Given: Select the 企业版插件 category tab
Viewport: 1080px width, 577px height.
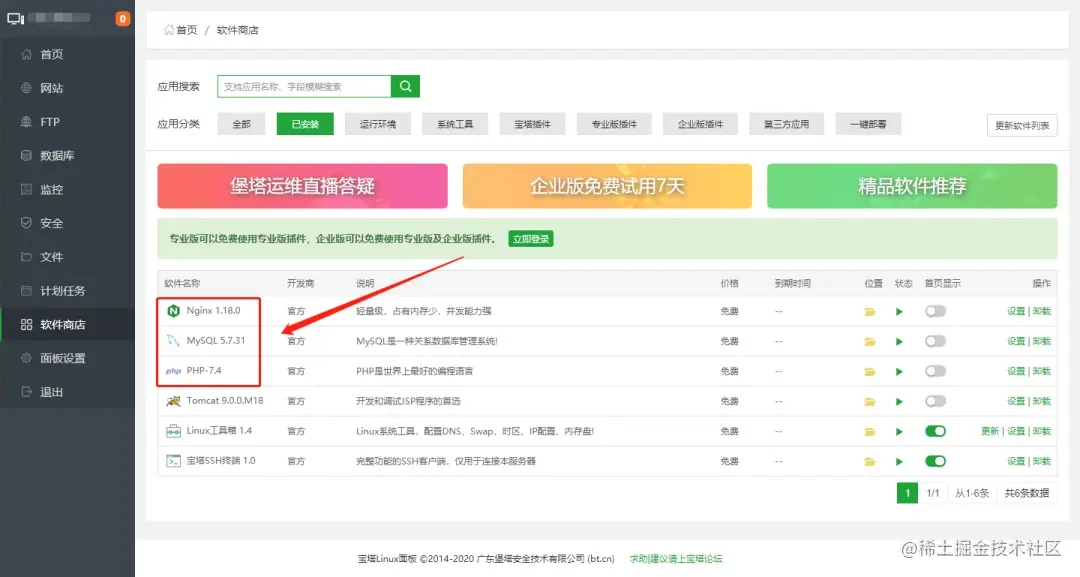Looking at the screenshot, I should click(700, 124).
